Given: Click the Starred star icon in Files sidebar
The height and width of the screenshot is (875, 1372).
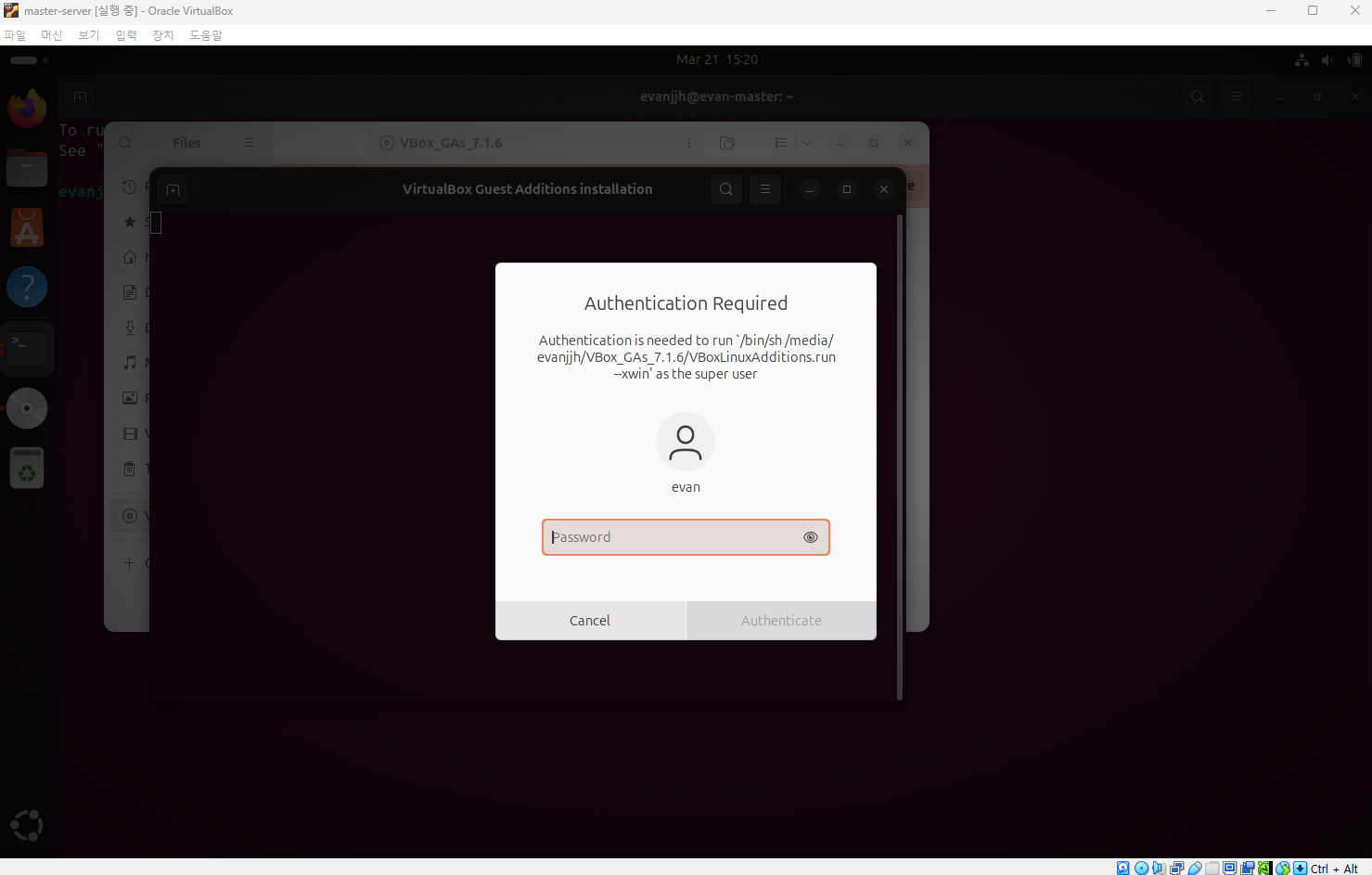Looking at the screenshot, I should click(130, 222).
